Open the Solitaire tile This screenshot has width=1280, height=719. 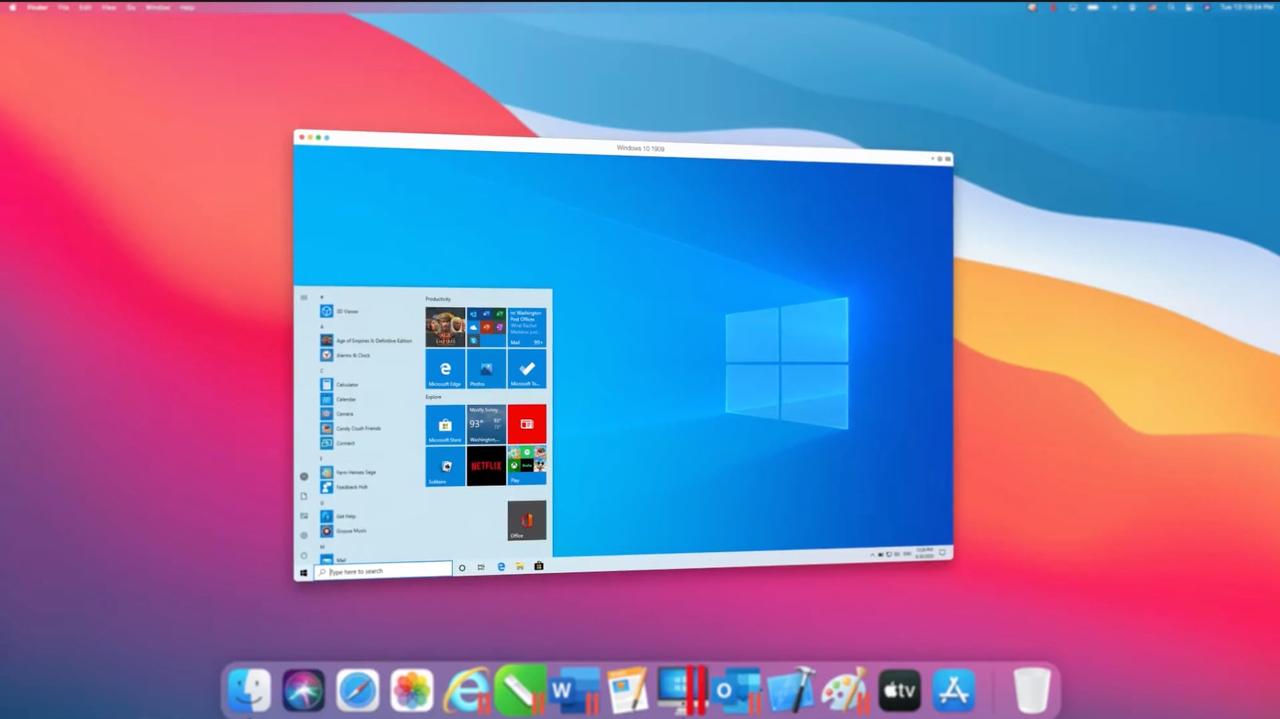445,466
